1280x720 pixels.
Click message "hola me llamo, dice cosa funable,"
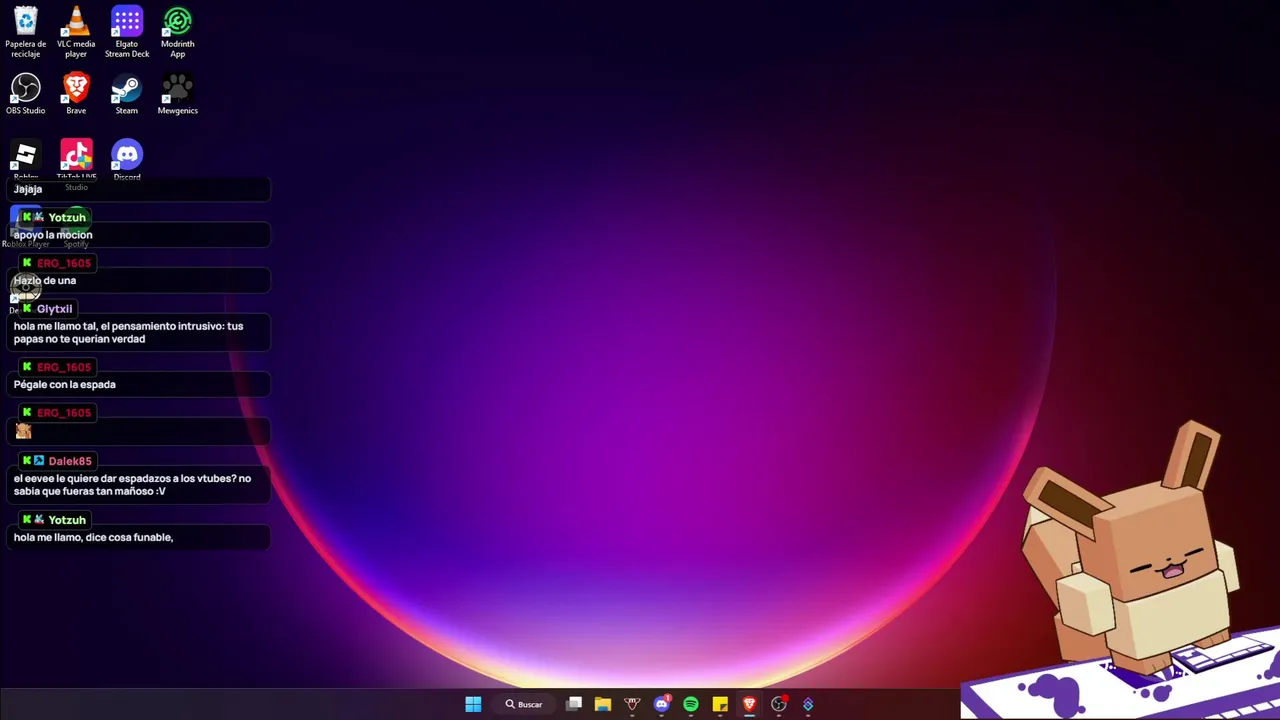tap(94, 538)
